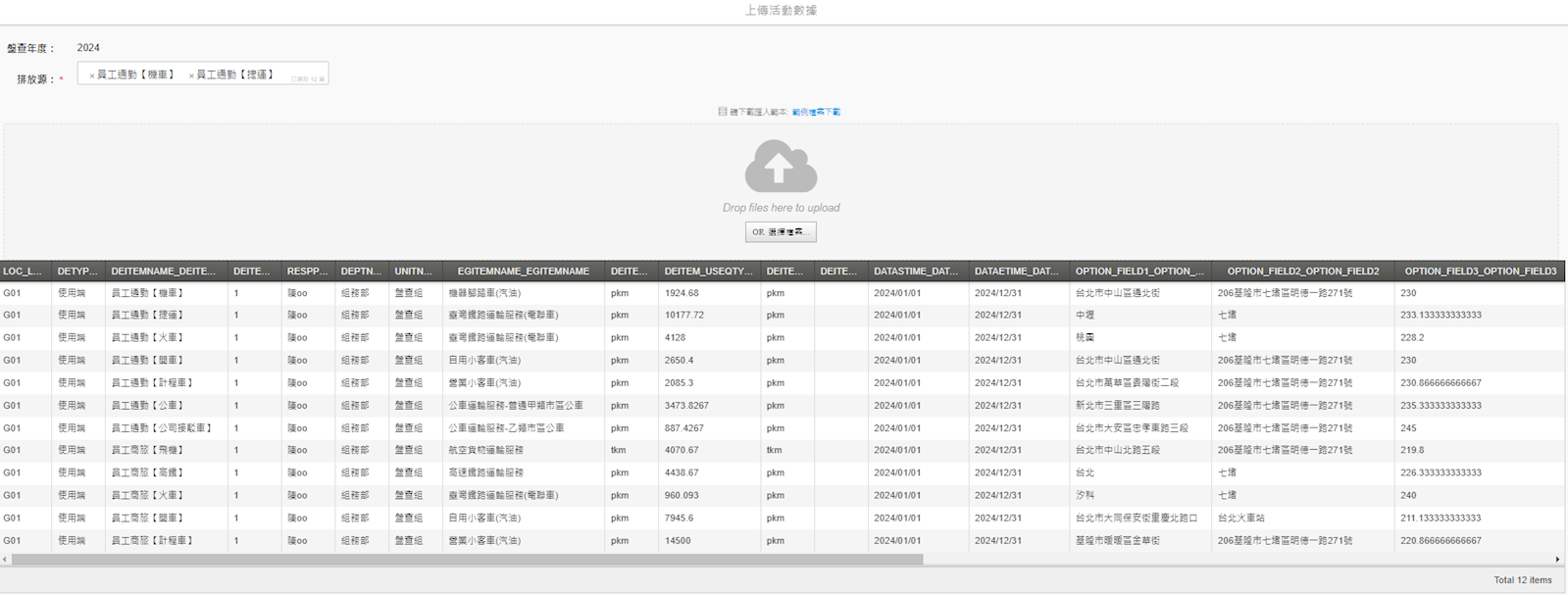Click the drop files upload area text
The image size is (1568, 595).
(781, 208)
